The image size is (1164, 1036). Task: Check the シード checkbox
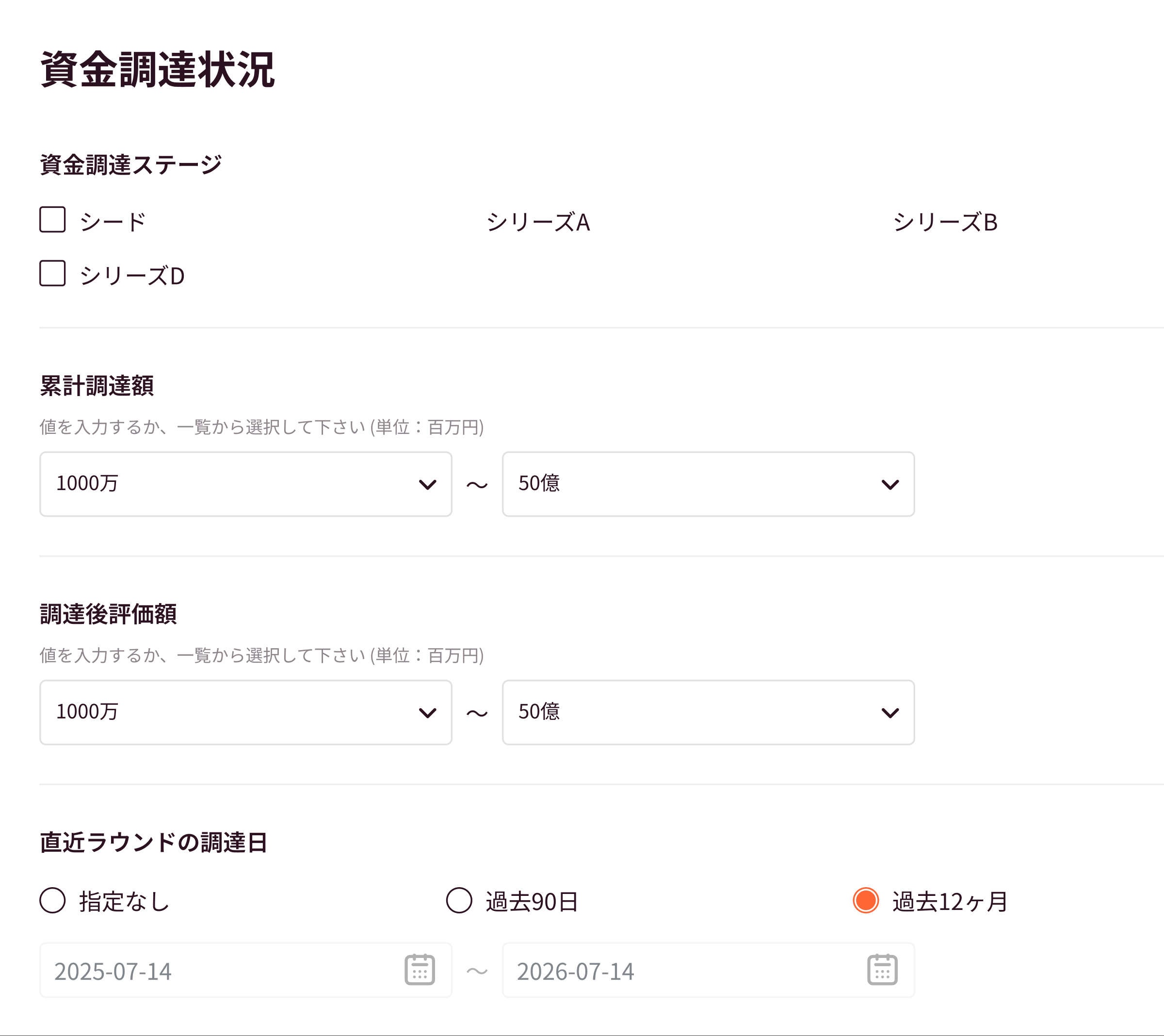tap(52, 220)
